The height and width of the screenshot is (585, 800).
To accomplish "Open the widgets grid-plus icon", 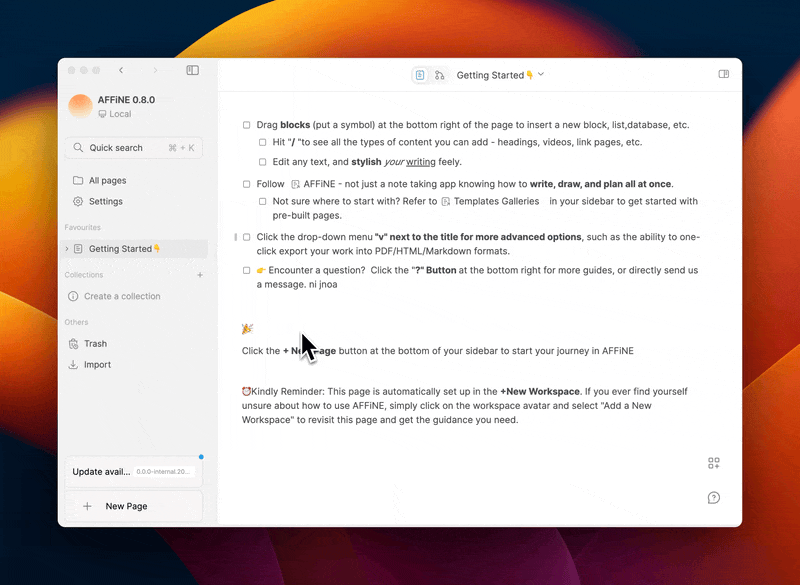I will pos(714,463).
